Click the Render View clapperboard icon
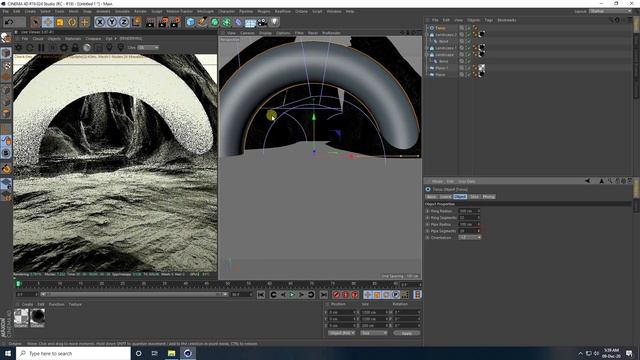Viewport: 640px width, 360px height. tap(150, 22)
